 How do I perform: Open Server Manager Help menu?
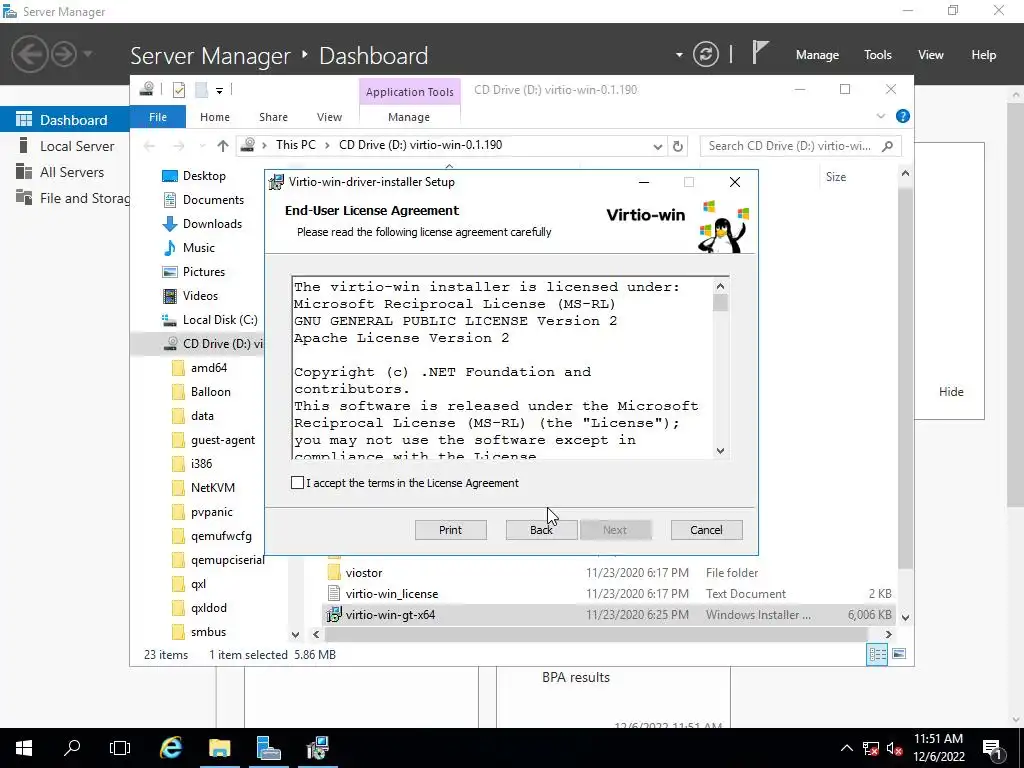tap(984, 55)
